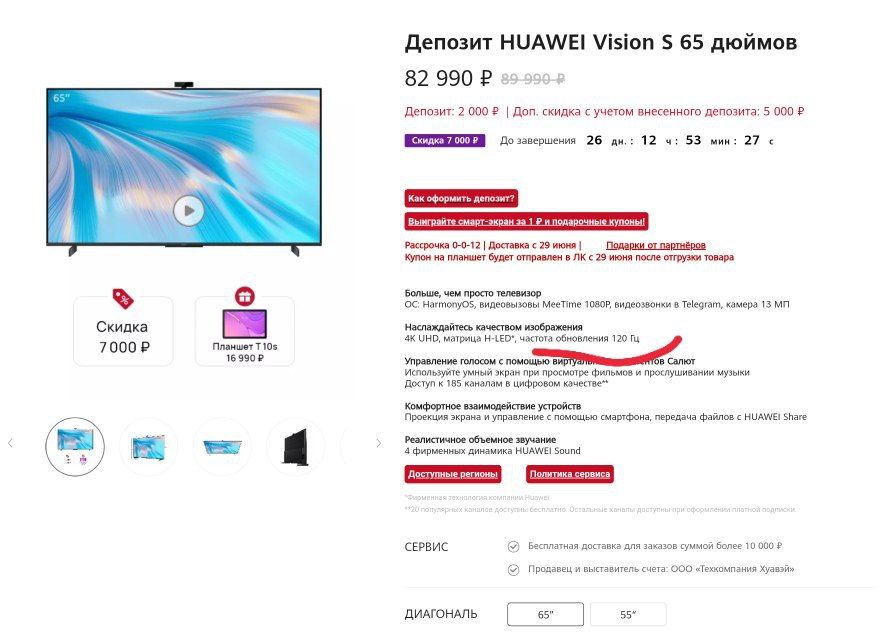Viewport: 884px width, 634px height.
Task: Play the product video on TV image
Action: (188, 211)
